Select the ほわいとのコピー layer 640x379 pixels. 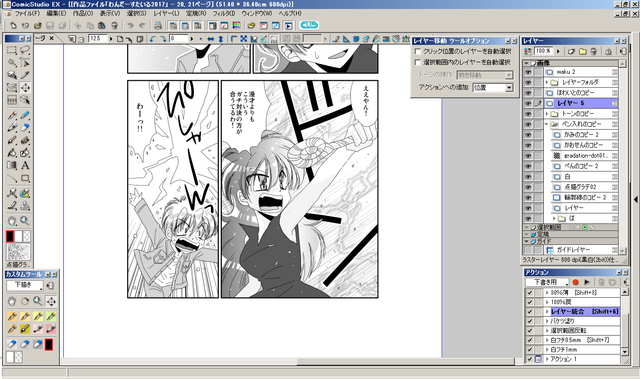point(580,93)
